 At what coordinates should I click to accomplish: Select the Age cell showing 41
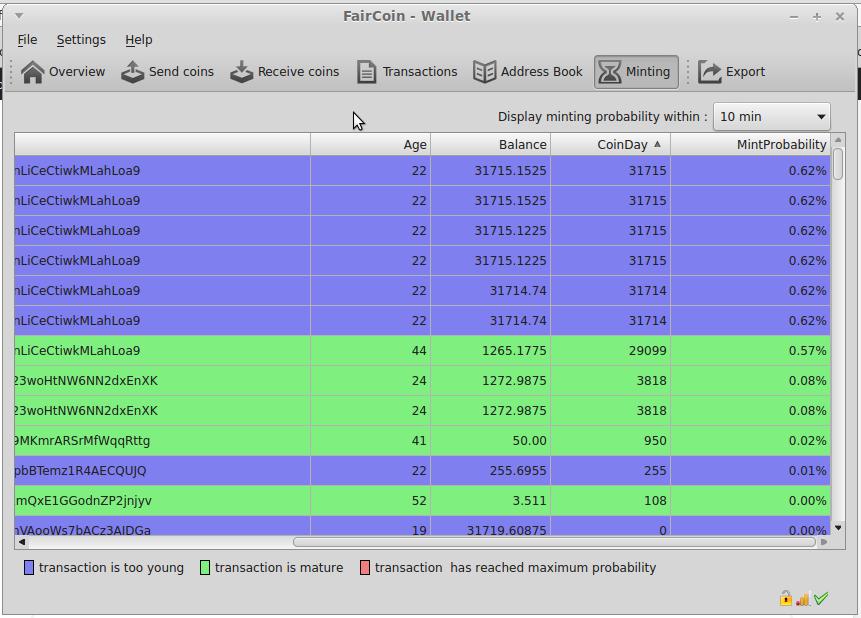tap(371, 441)
